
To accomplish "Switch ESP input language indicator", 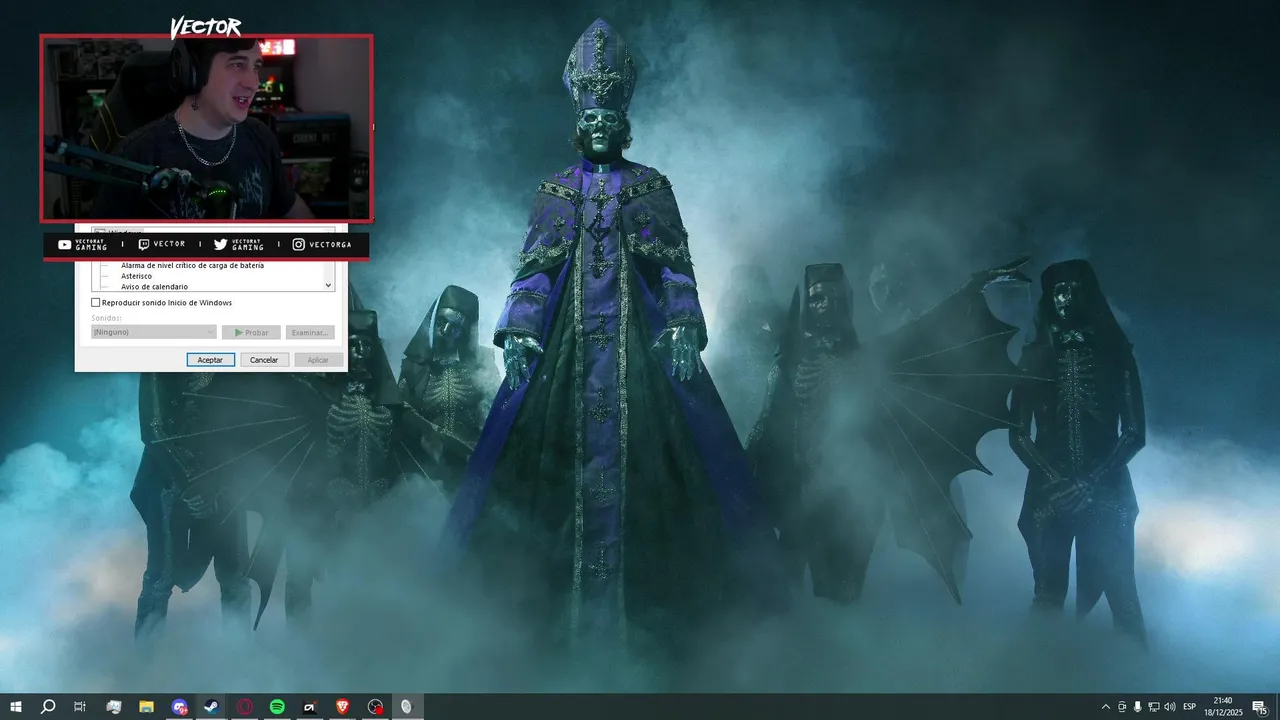I will [x=1190, y=707].
